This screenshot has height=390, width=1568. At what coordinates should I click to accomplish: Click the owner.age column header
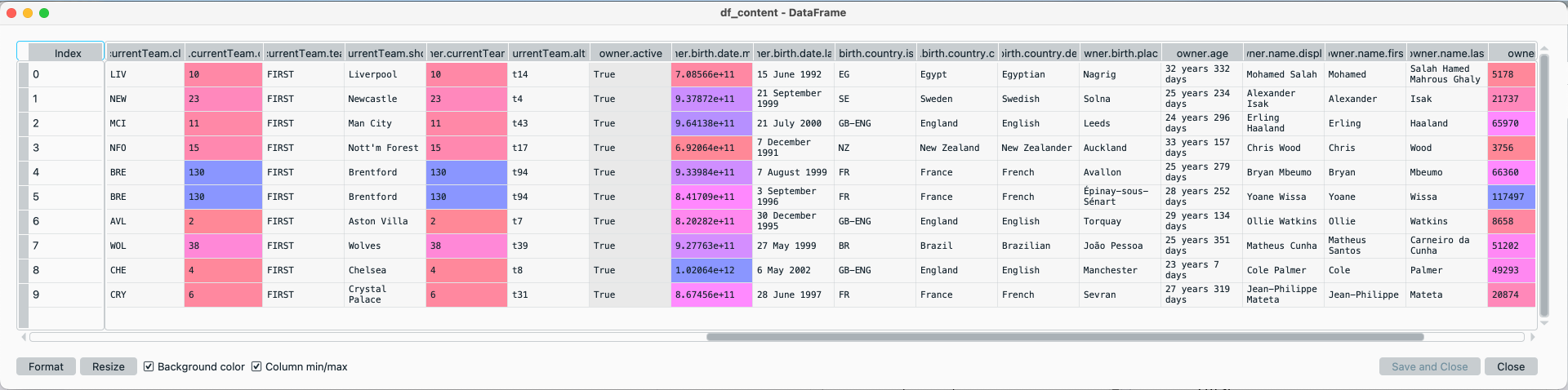click(x=1201, y=53)
